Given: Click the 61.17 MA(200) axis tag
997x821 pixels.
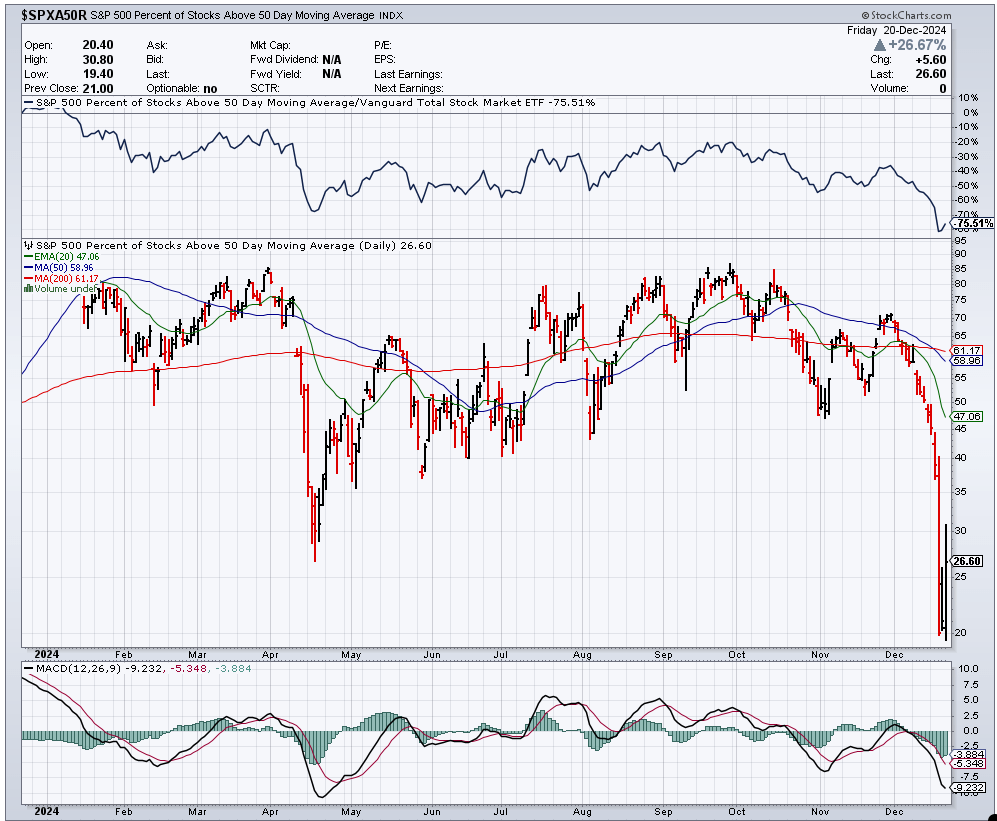Looking at the screenshot, I should point(965,350).
